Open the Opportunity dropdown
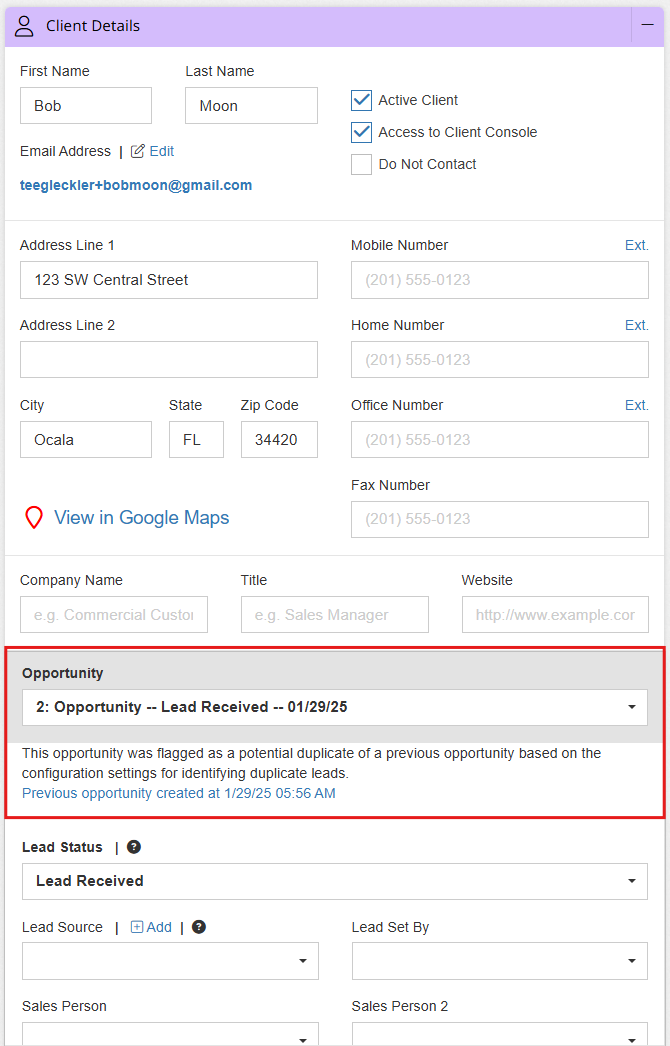Image resolution: width=670 pixels, height=1046 pixels. [x=630, y=707]
